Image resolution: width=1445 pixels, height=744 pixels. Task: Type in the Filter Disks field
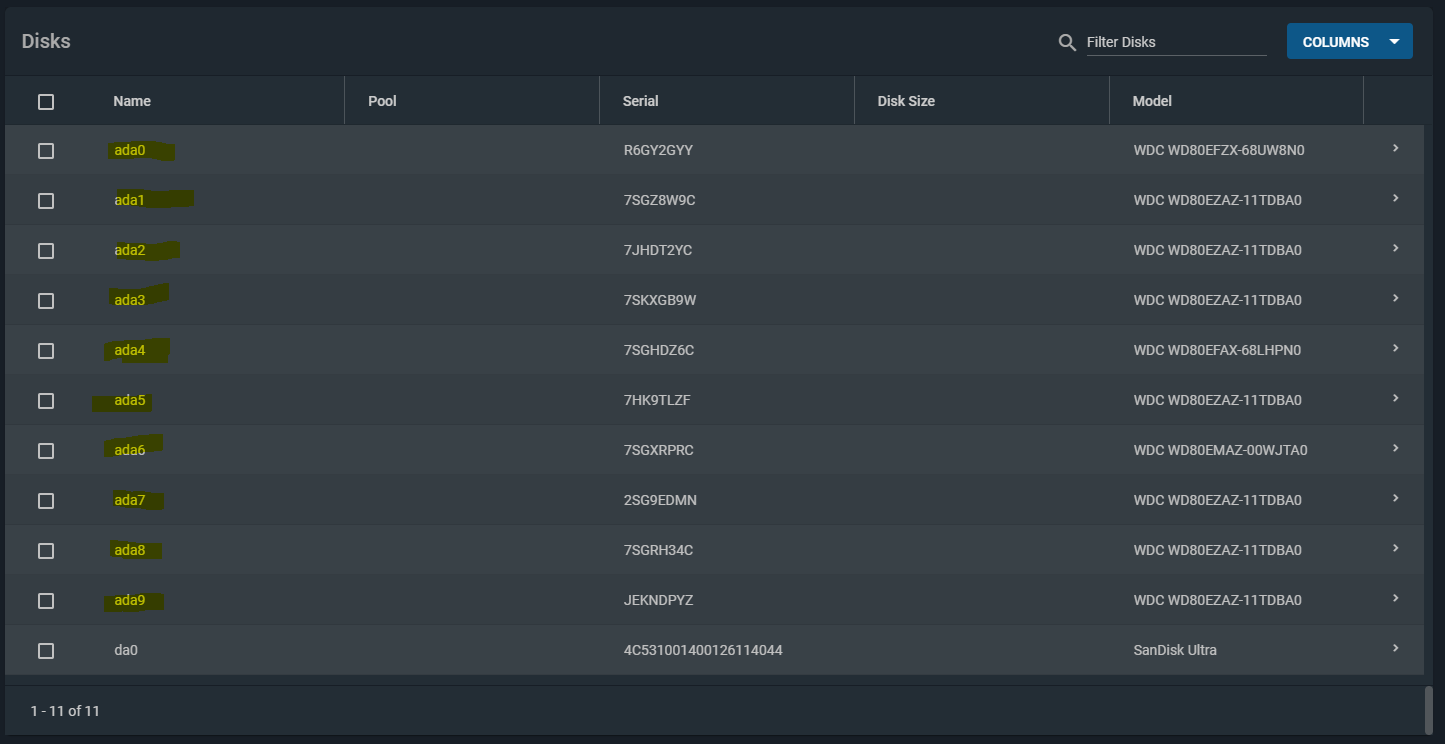[1175, 42]
